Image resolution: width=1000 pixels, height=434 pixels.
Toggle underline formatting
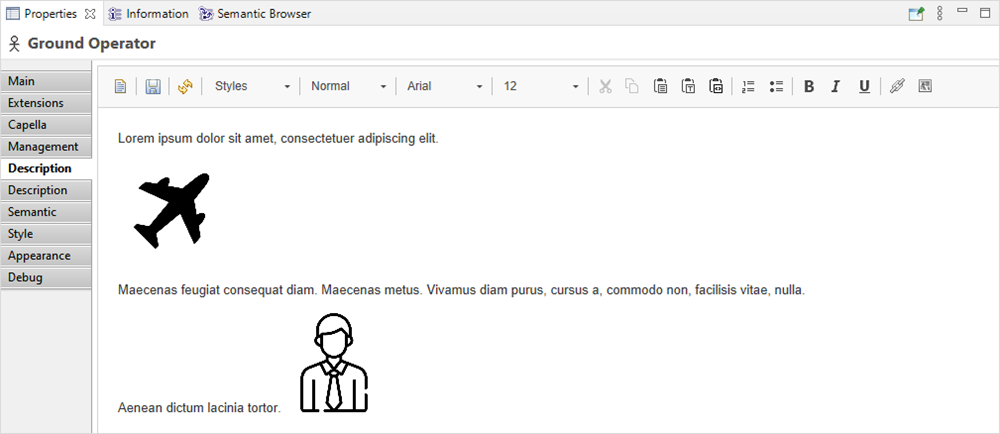[864, 87]
